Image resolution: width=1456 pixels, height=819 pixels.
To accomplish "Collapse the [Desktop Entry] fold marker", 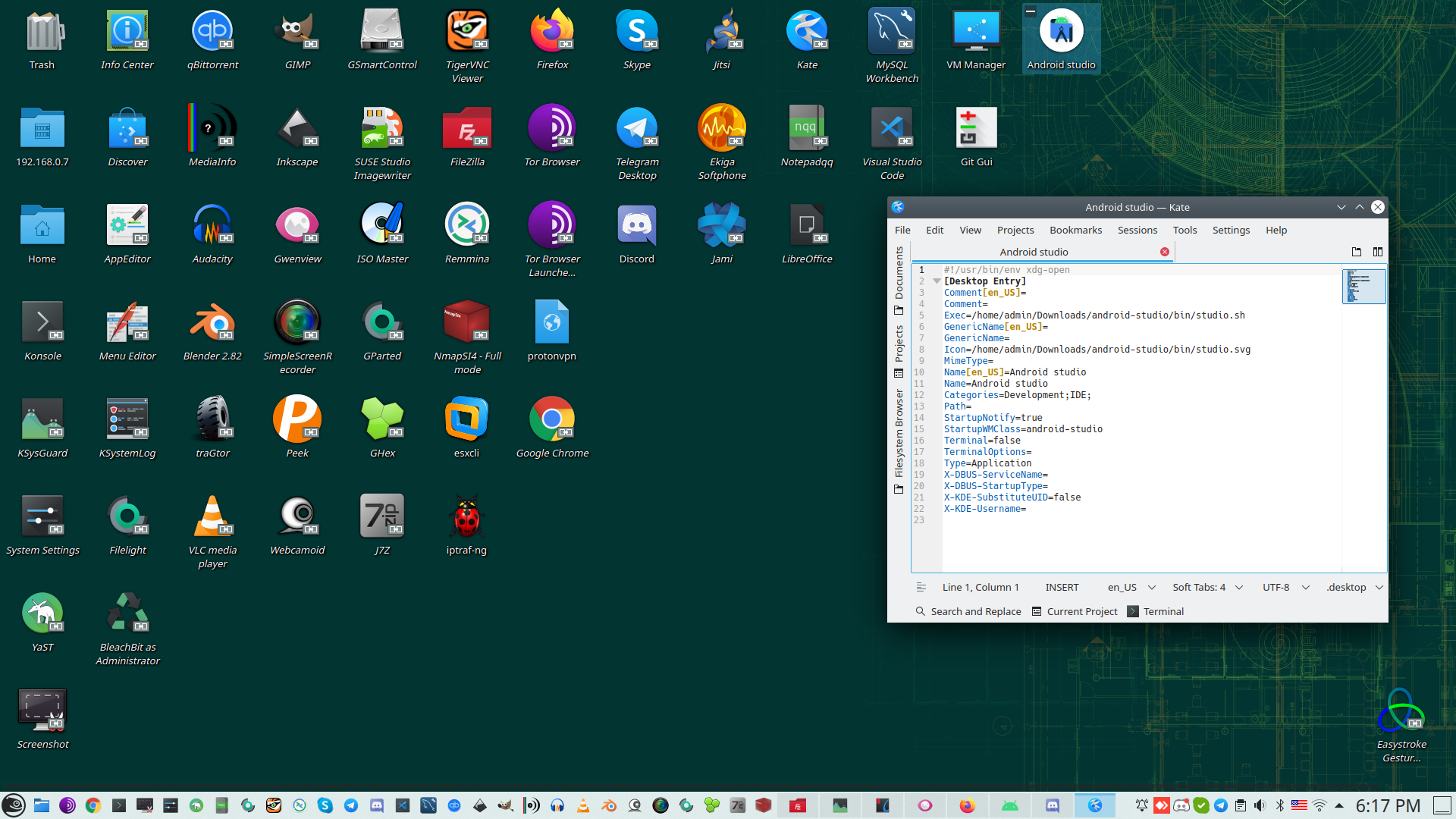I will [x=937, y=281].
